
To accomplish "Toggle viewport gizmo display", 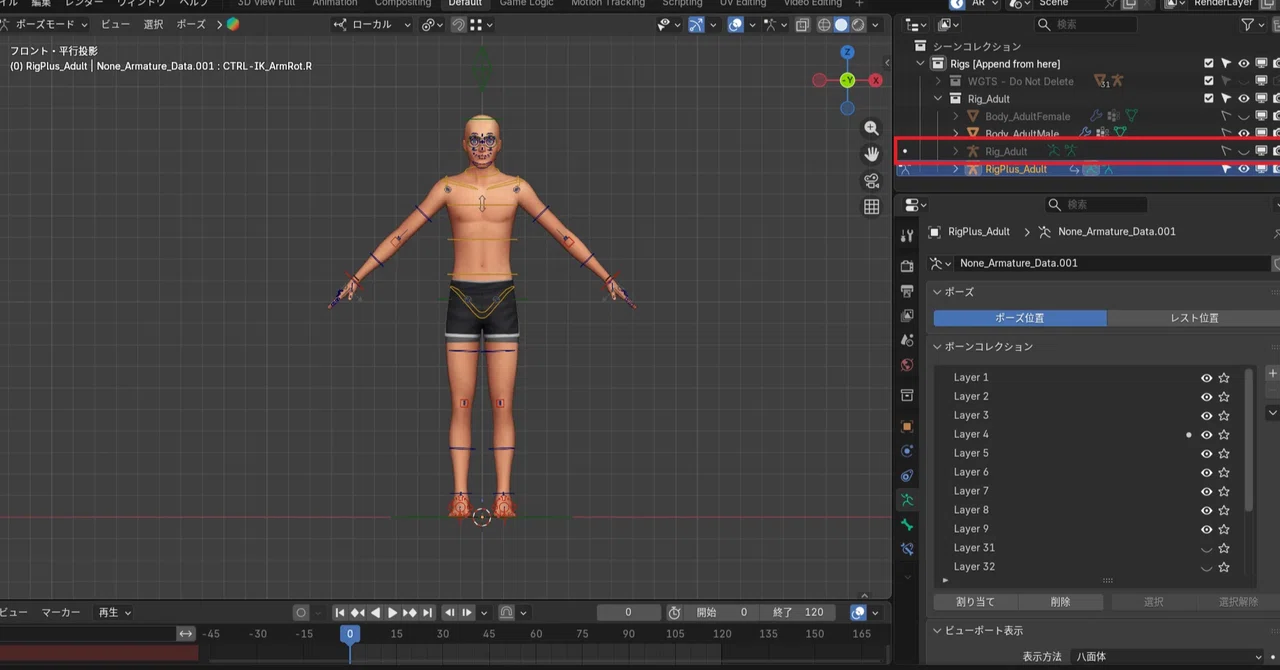I will pos(697,25).
